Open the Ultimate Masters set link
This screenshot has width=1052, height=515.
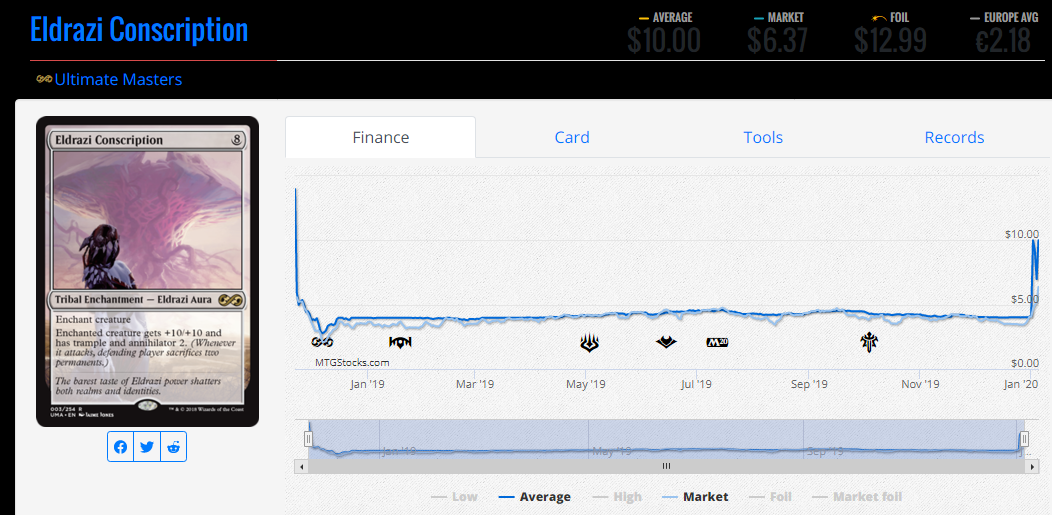pos(118,80)
